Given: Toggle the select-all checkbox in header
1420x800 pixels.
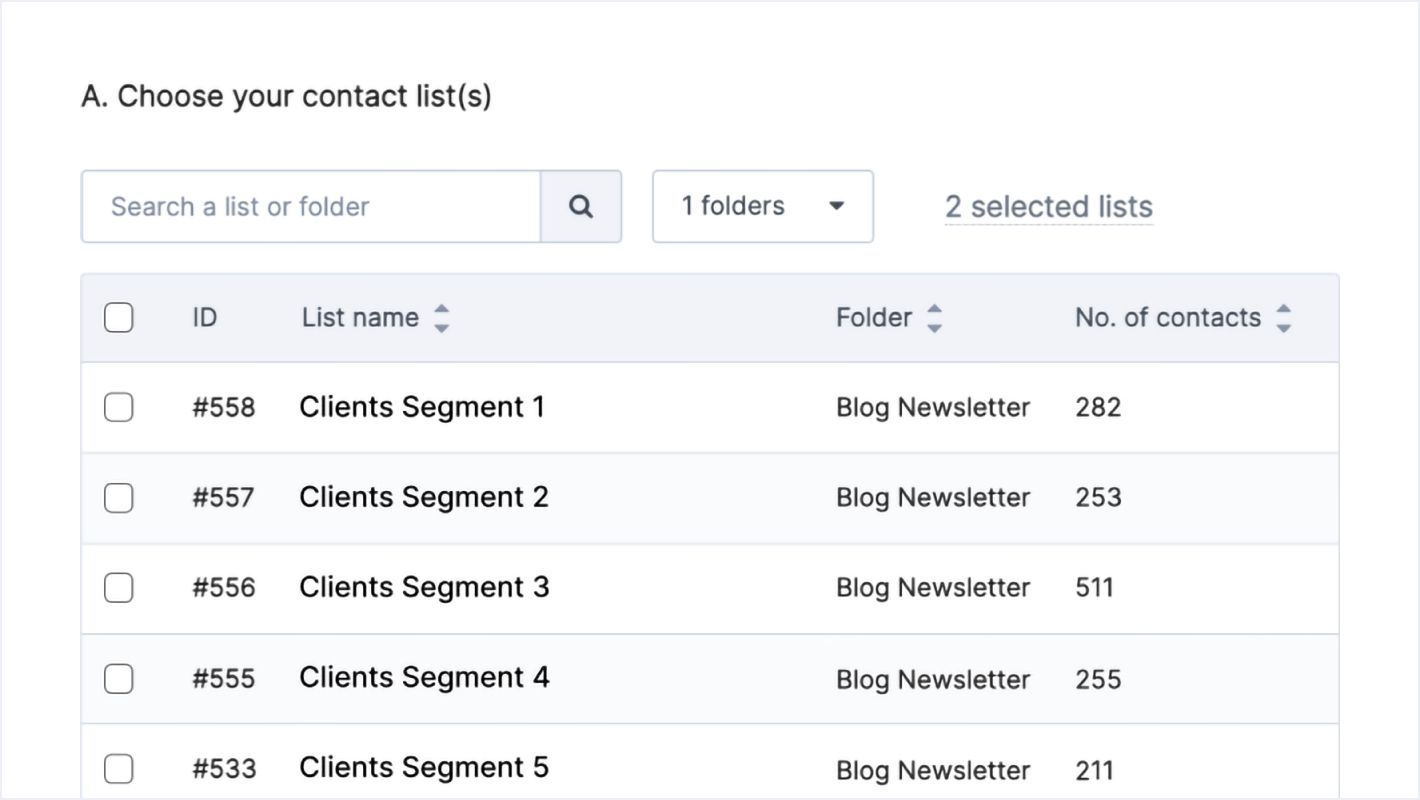Looking at the screenshot, I should point(119,318).
